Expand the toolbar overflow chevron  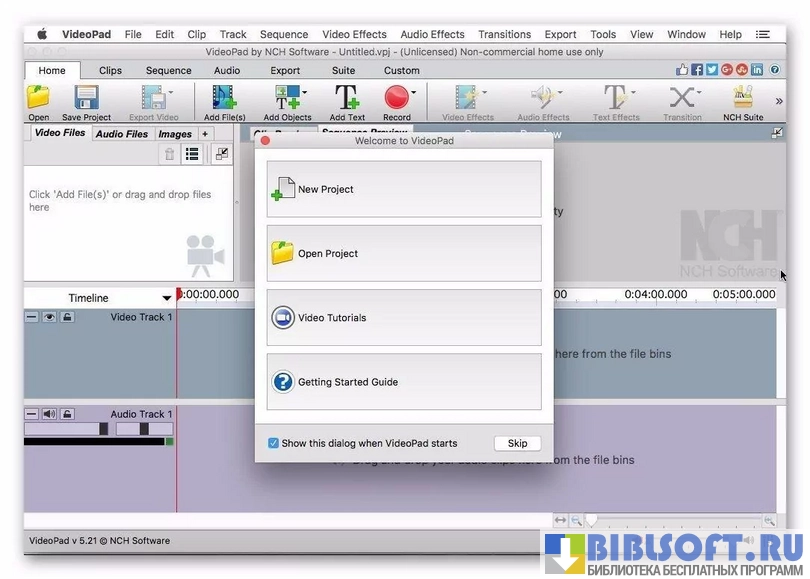779,100
